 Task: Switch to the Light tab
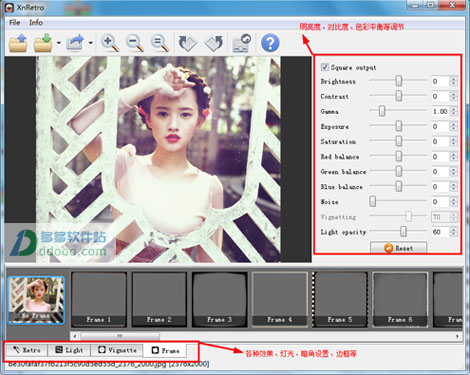click(69, 350)
